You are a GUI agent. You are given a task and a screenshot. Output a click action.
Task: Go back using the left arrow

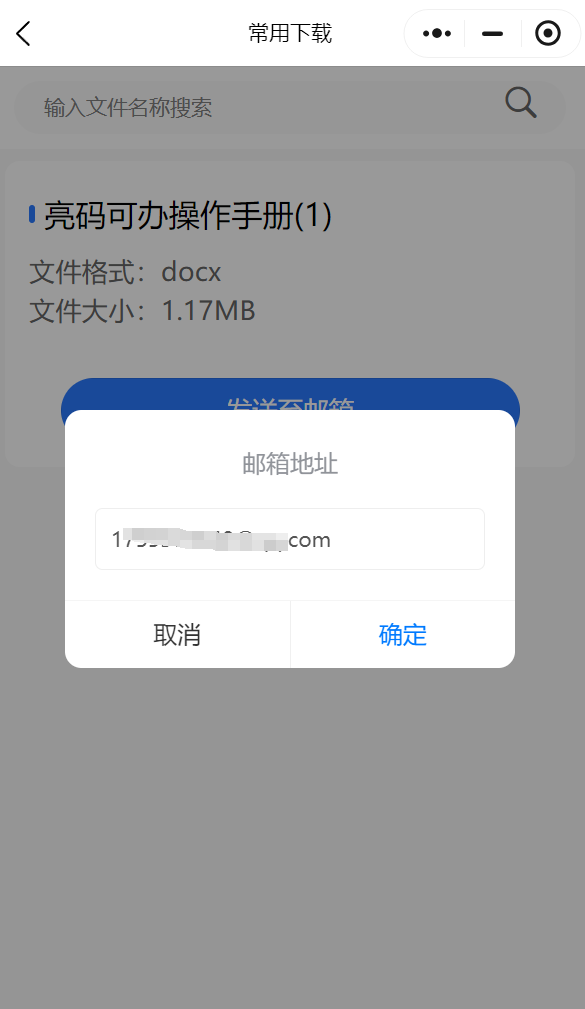tap(23, 33)
